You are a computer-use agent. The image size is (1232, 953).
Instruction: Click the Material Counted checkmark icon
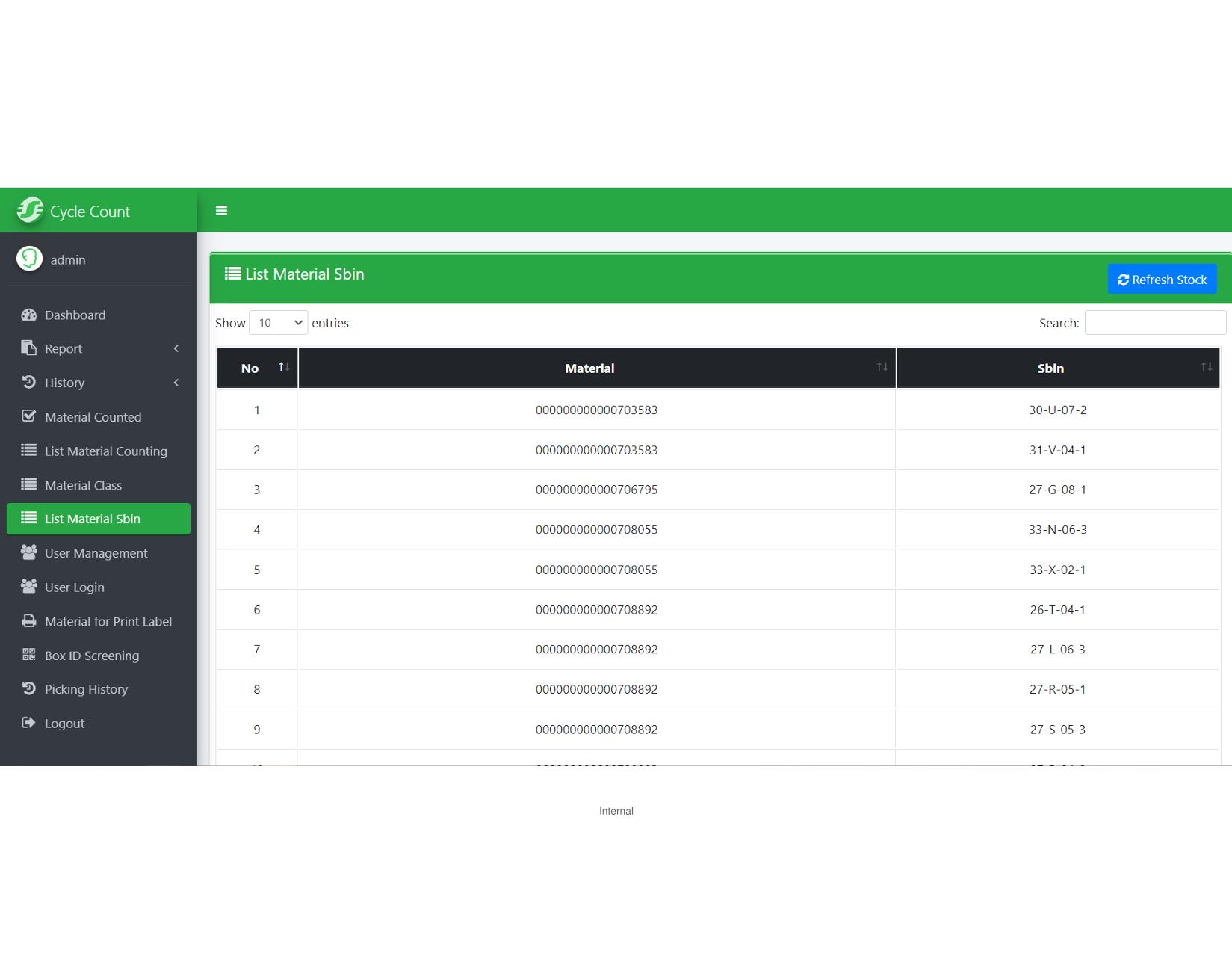(x=29, y=416)
